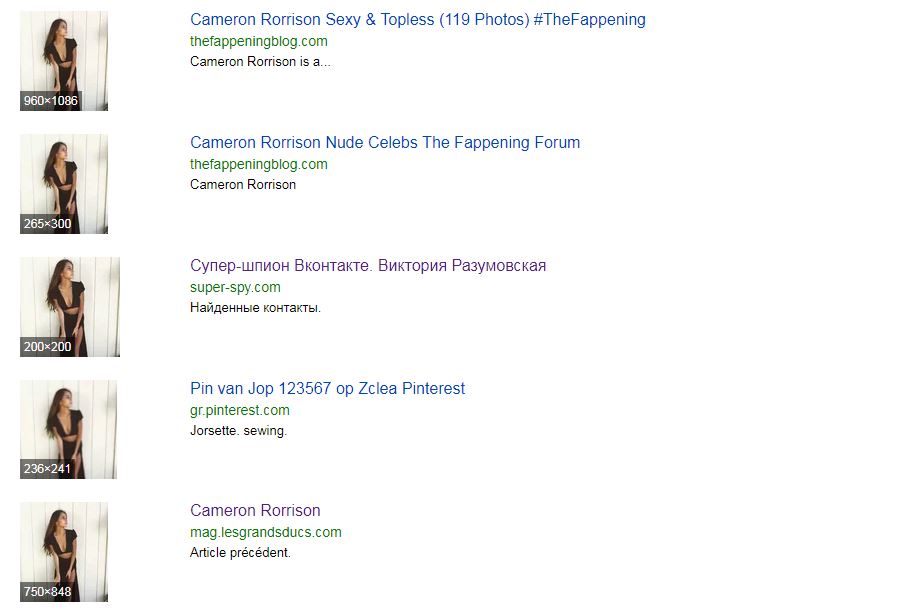Go to the super-spy.com domain link
The image size is (900, 609).
[x=235, y=288]
